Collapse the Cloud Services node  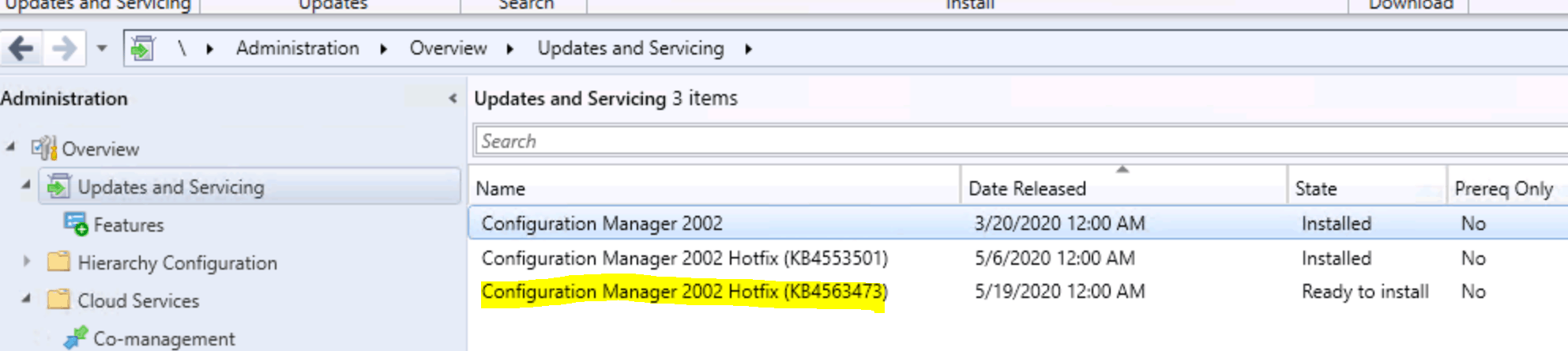pos(27,299)
